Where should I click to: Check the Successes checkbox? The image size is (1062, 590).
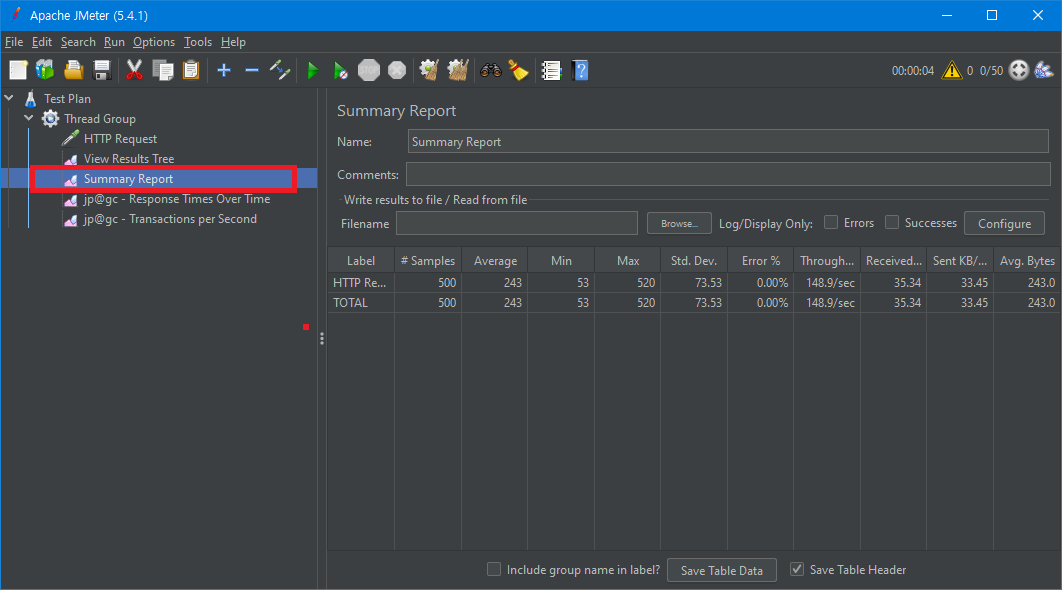[x=892, y=222]
